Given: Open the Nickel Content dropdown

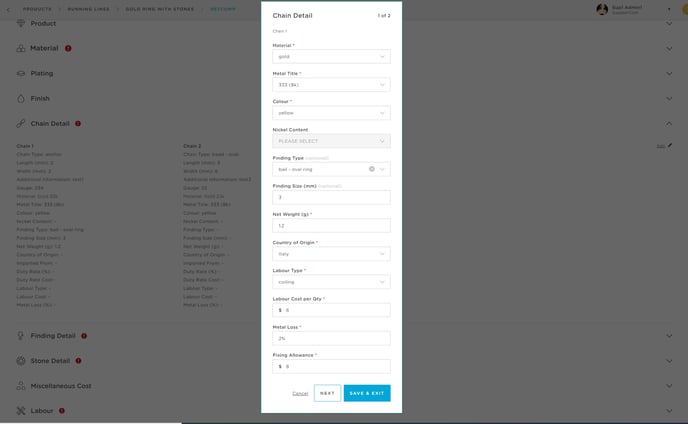Looking at the screenshot, I should click(x=331, y=141).
